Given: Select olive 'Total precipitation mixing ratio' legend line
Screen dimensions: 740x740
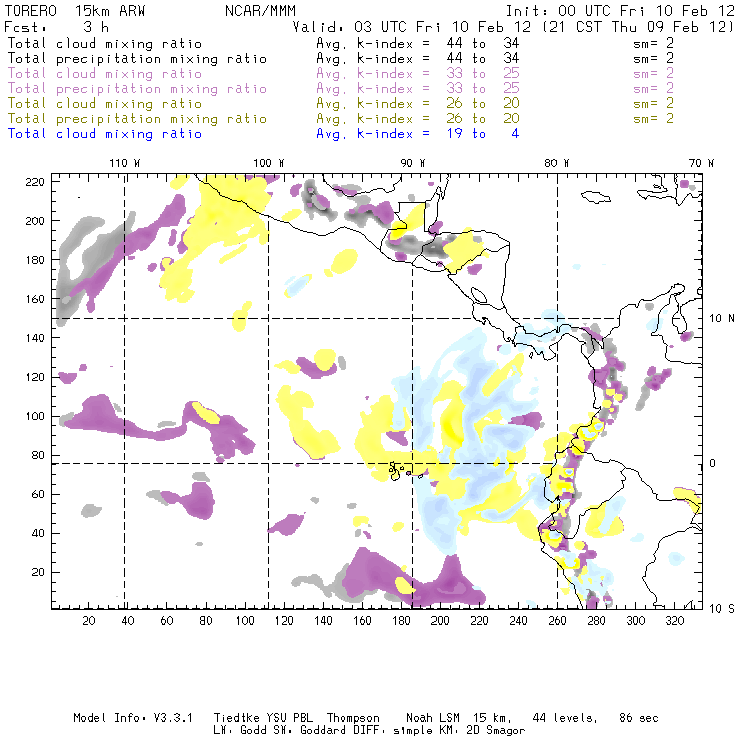Looking at the screenshot, I should pyautogui.click(x=137, y=118).
